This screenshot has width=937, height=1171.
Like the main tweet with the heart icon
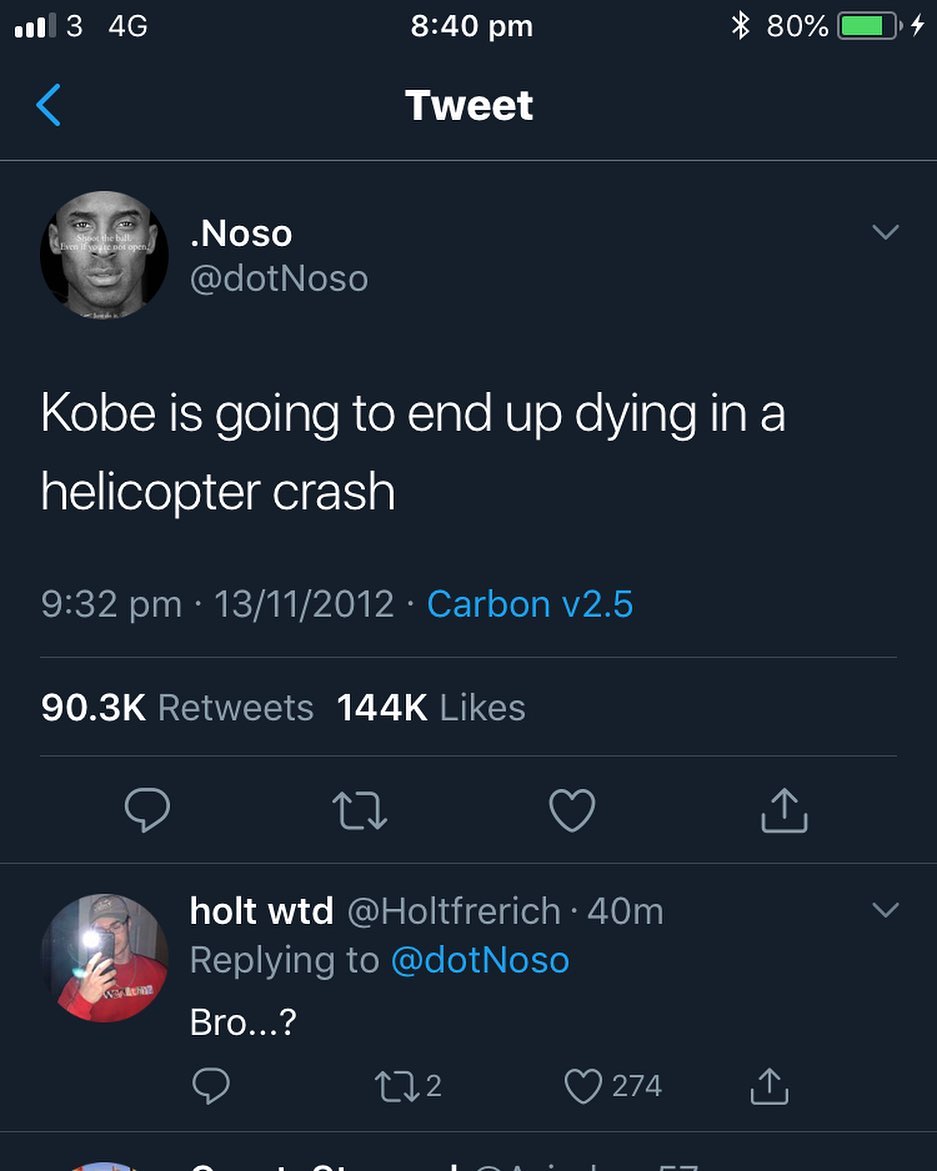pyautogui.click(x=573, y=810)
